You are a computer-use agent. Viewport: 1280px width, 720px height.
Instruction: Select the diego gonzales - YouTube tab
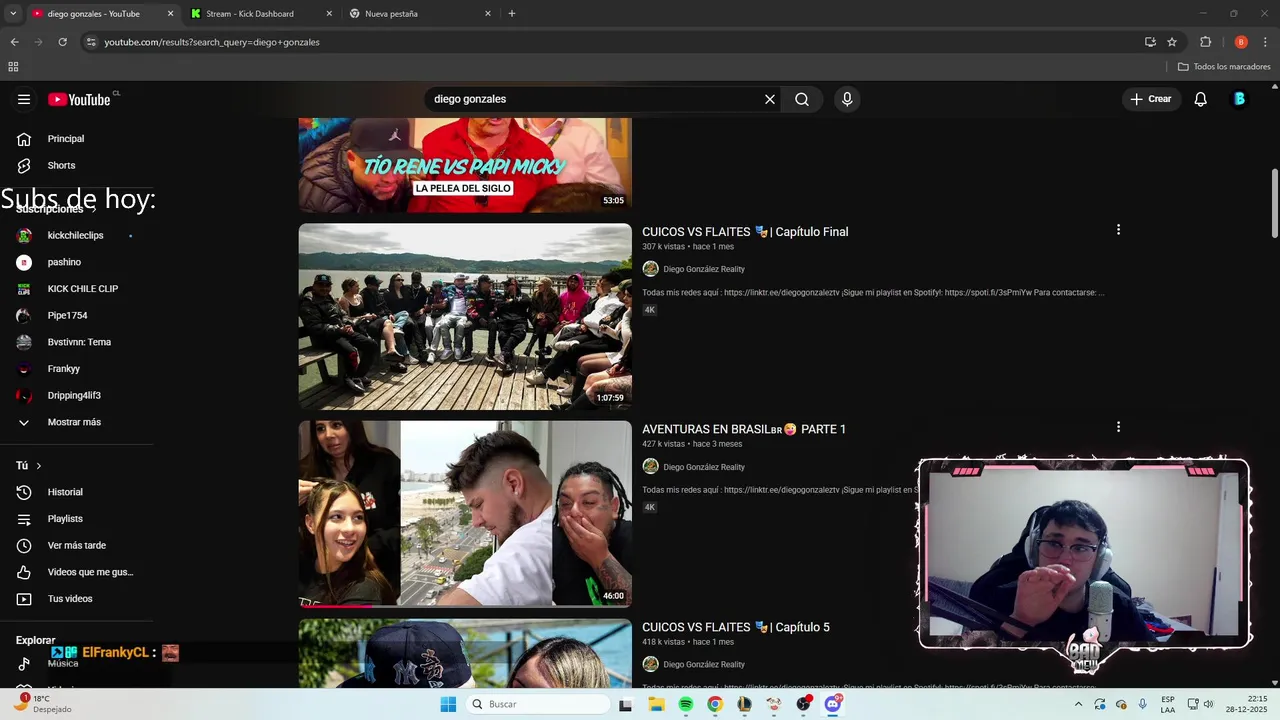(94, 14)
